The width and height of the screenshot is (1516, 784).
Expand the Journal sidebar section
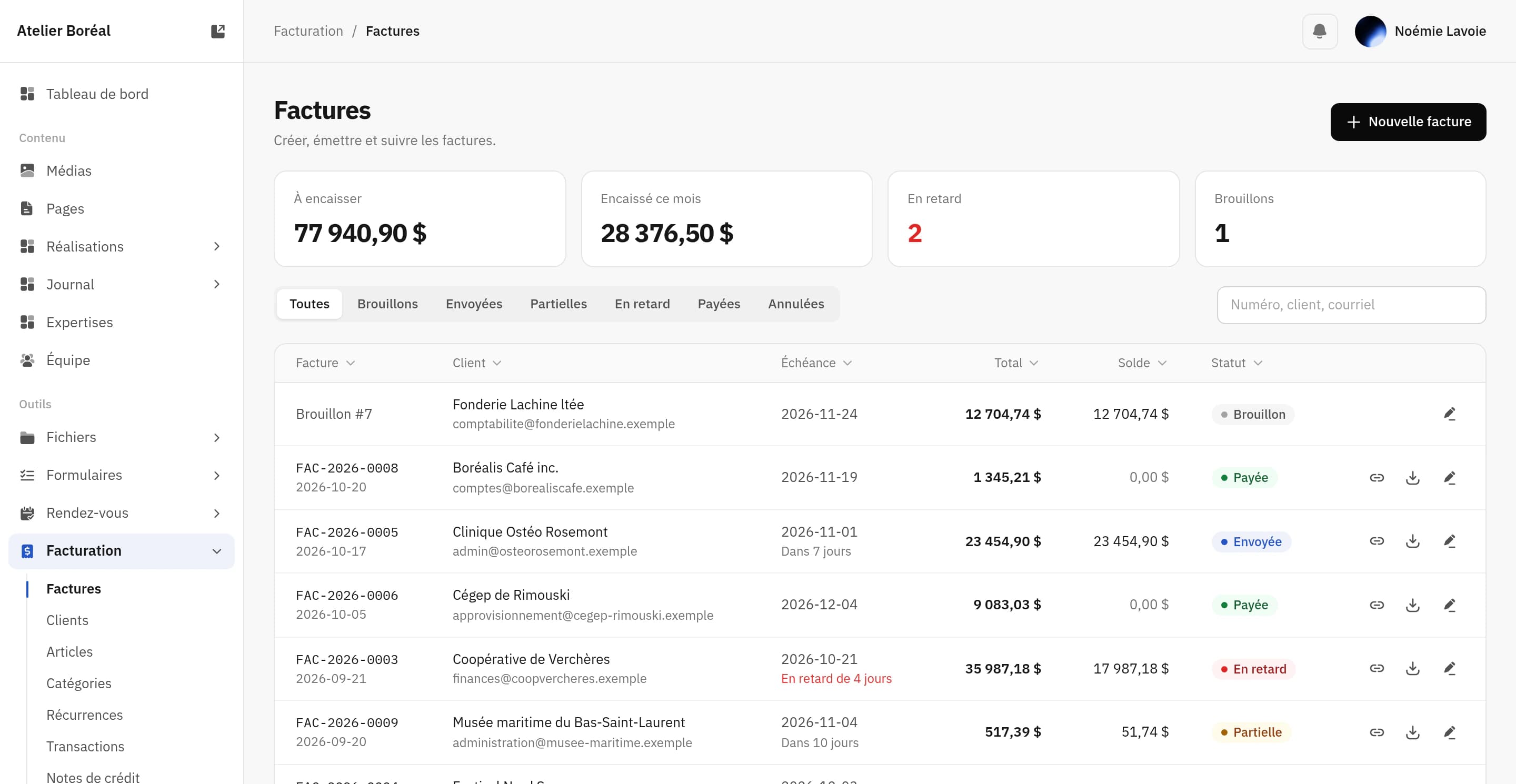(216, 285)
